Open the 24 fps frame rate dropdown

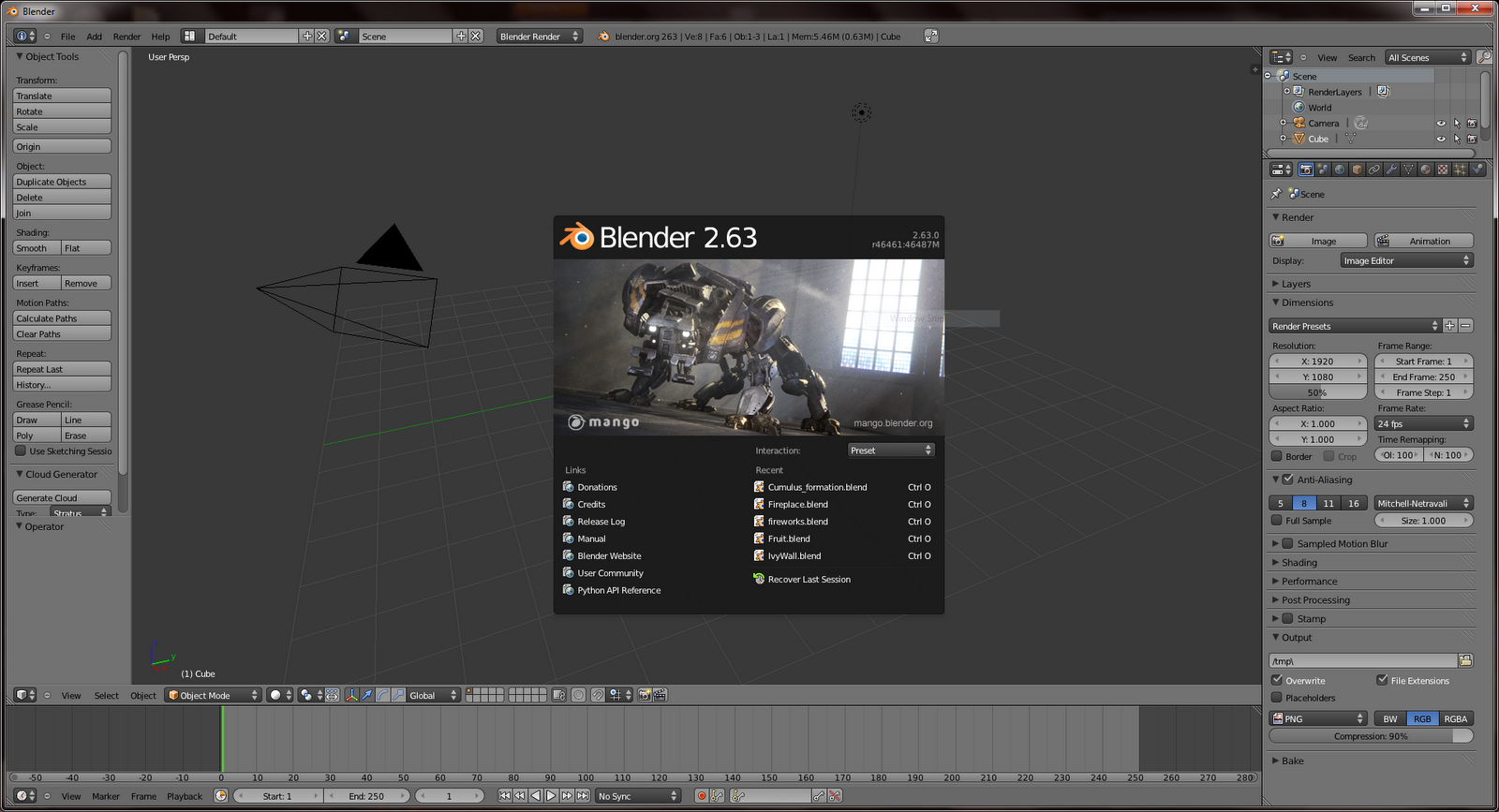(x=1424, y=423)
